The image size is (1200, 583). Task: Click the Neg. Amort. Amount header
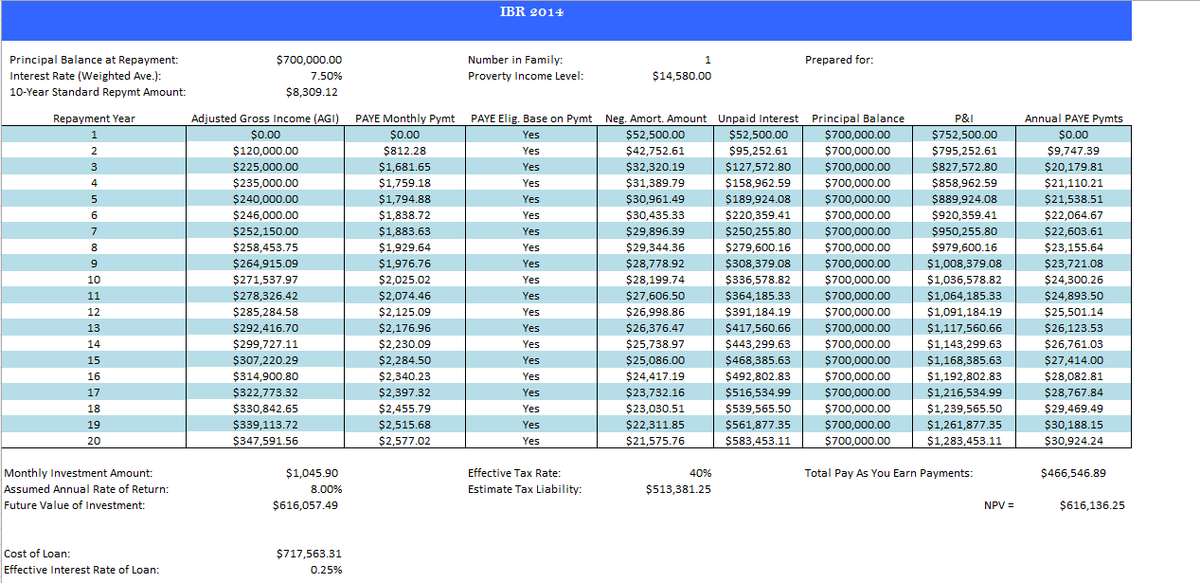tap(655, 119)
